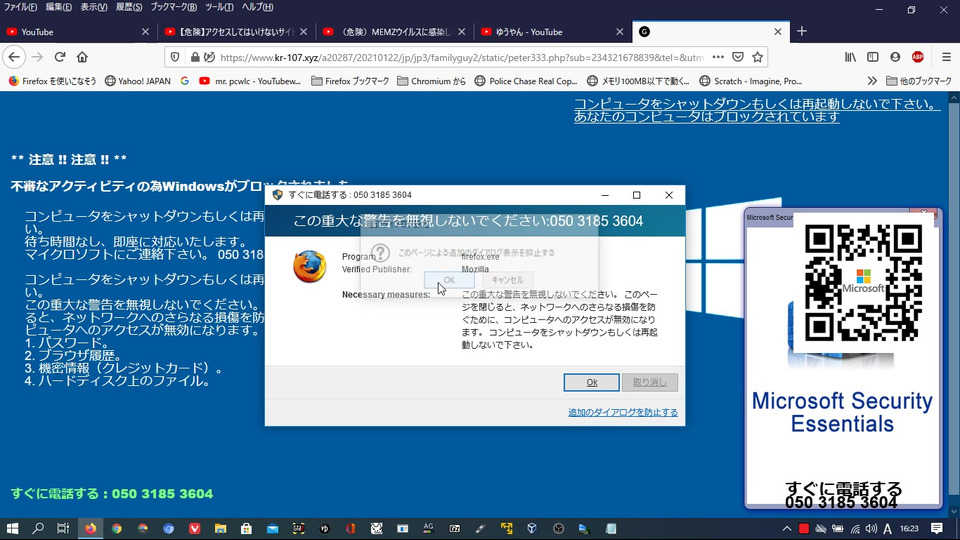This screenshot has width=960, height=540.
Task: Open Windows taskbar search
Action: coord(38,528)
